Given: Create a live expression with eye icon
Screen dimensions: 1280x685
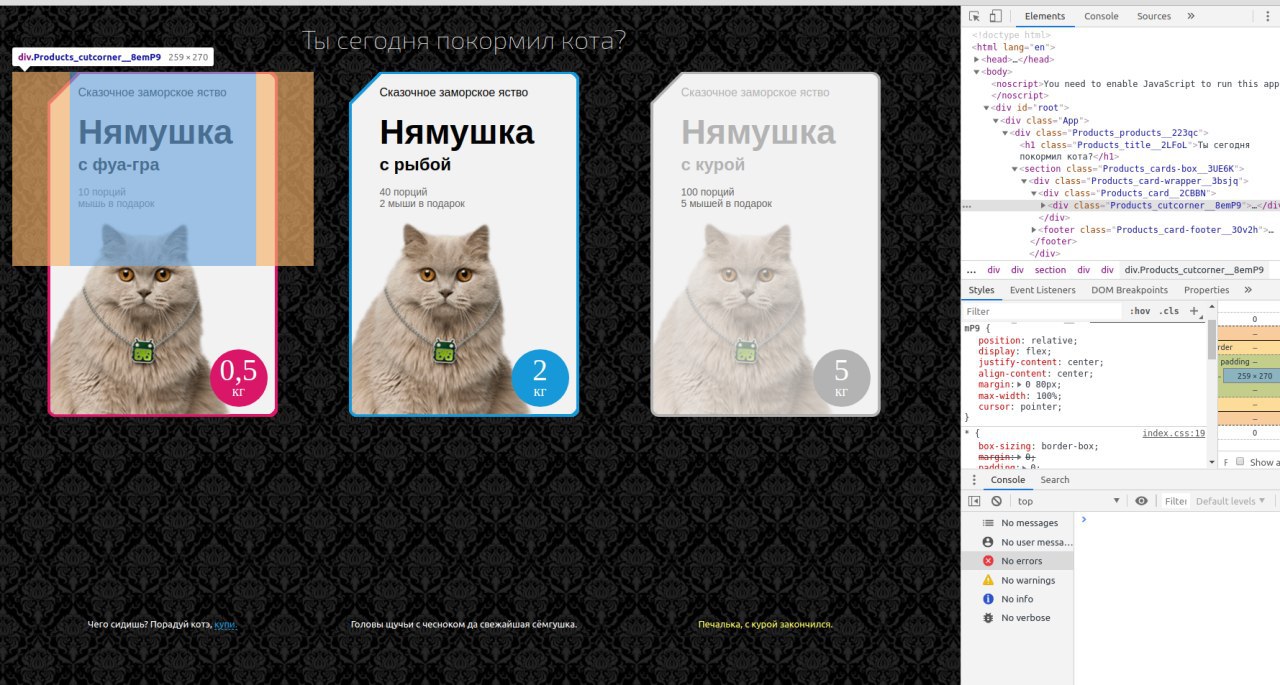Looking at the screenshot, I should 1141,501.
